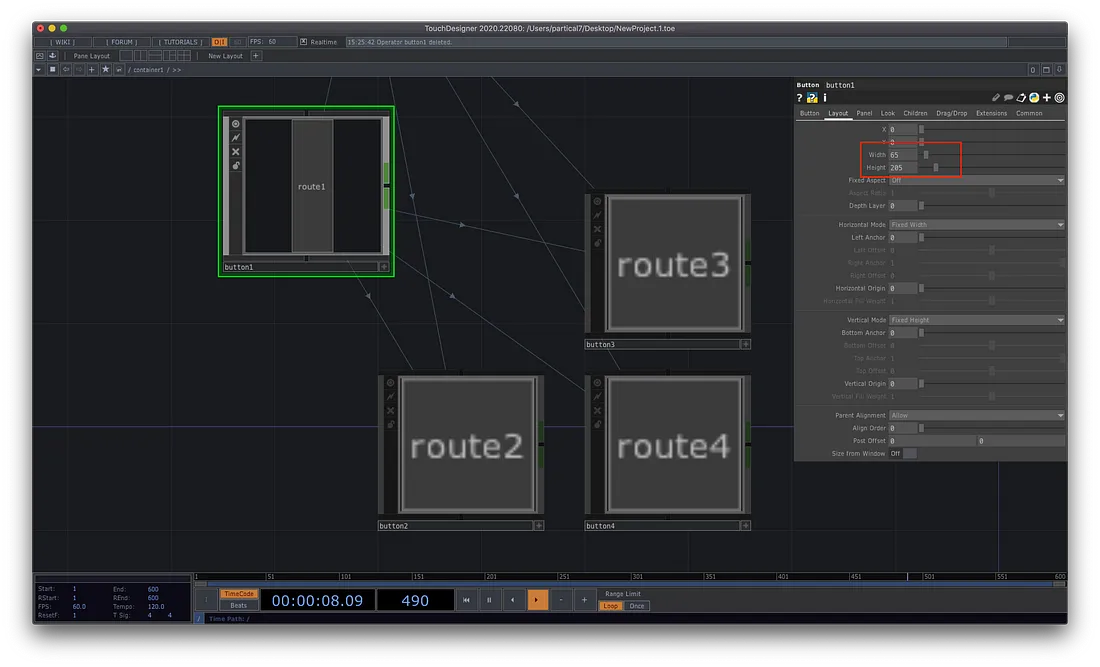This screenshot has height=667, width=1100.
Task: Click the bookmark star icon in path bar
Action: 105,70
